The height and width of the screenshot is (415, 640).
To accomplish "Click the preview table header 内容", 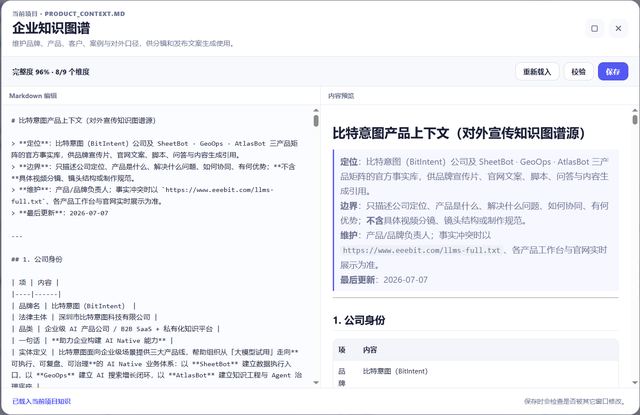I will (370, 350).
